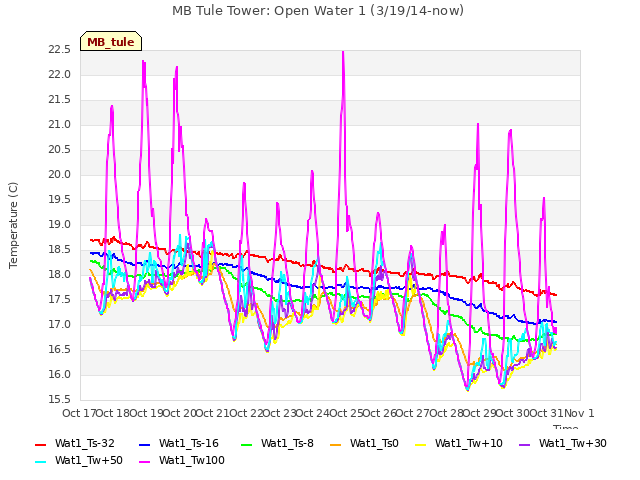Click the 19.5 y-axis tick label
This screenshot has height=480, width=640.
[x=60, y=200]
